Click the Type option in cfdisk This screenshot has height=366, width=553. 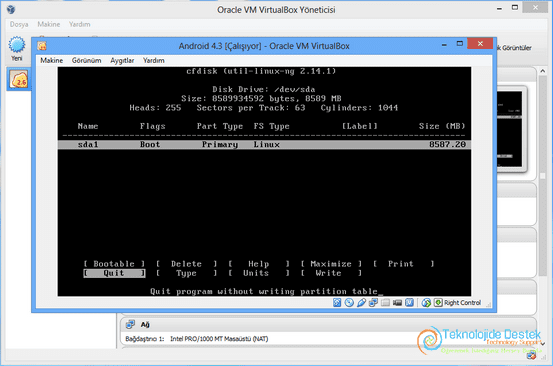(187, 273)
